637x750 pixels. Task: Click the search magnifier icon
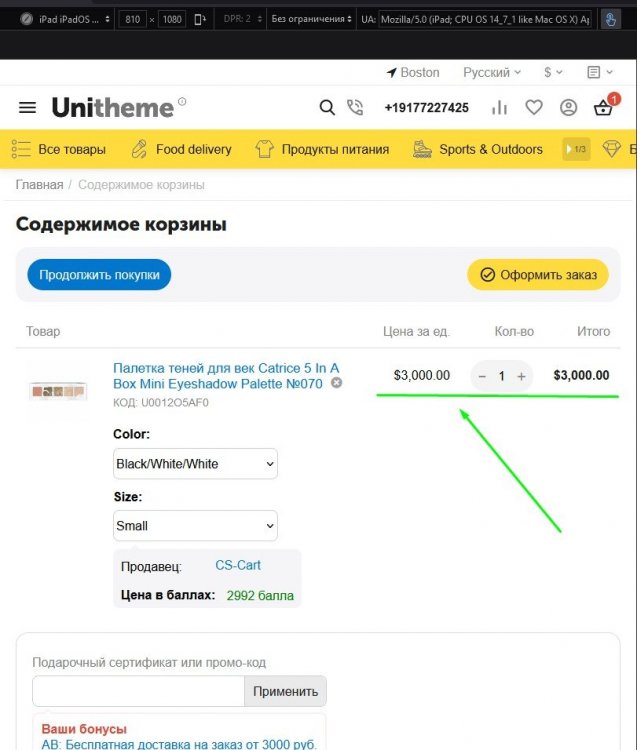(327, 108)
